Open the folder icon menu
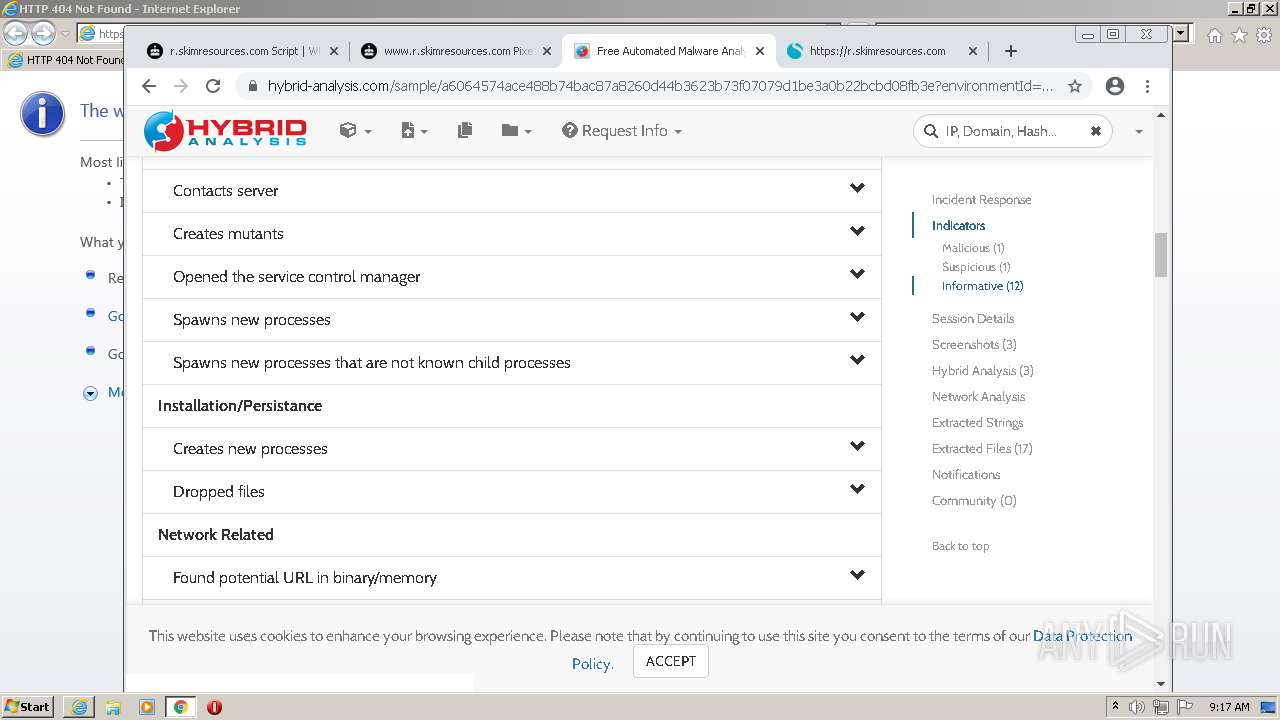The height and width of the screenshot is (720, 1280). 516,131
